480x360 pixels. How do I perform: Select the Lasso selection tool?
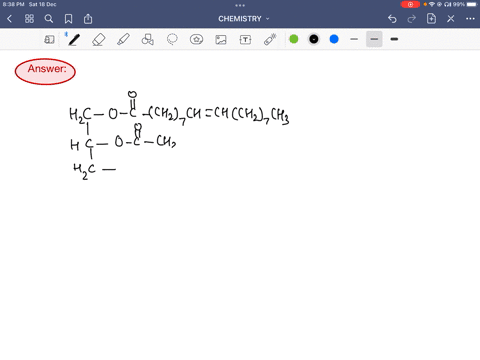[x=172, y=39]
